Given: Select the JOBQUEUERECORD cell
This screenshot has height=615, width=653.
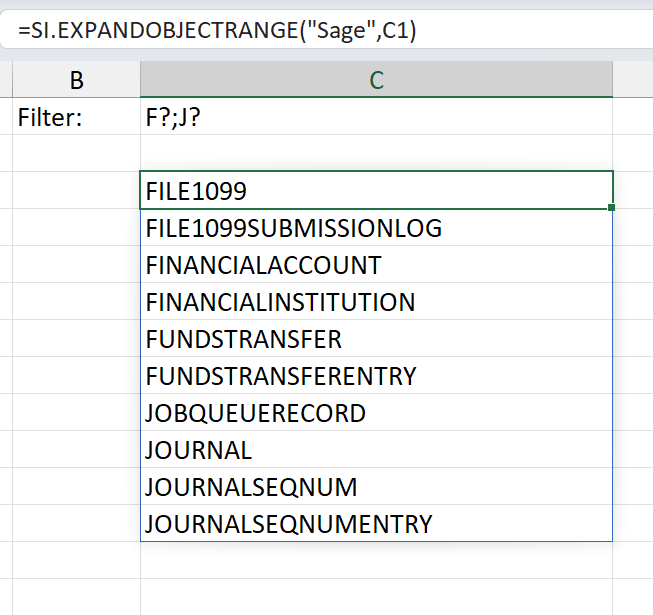Looking at the screenshot, I should pyautogui.click(x=376, y=412).
